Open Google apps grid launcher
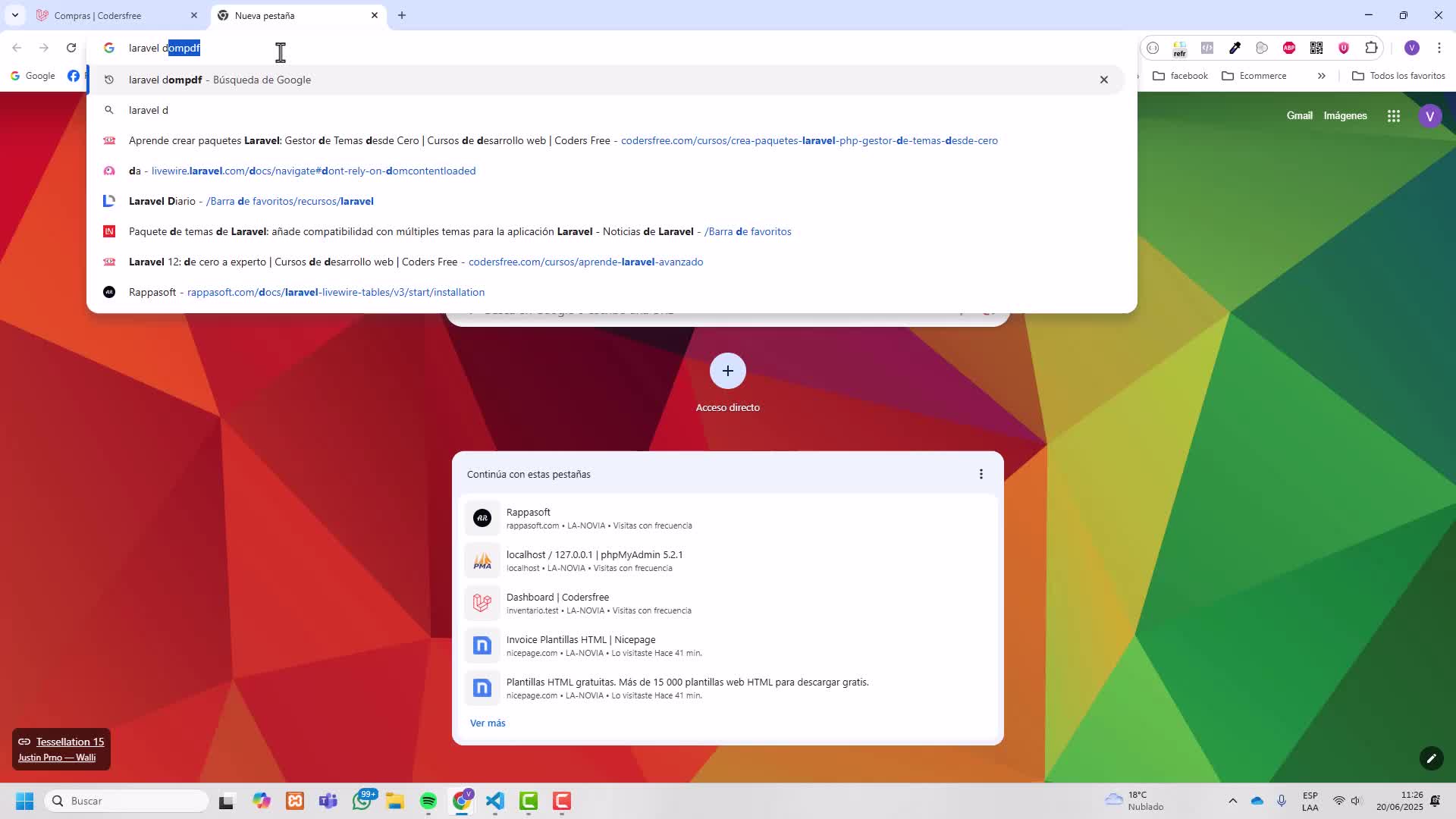Viewport: 1456px width, 819px height. point(1394,116)
